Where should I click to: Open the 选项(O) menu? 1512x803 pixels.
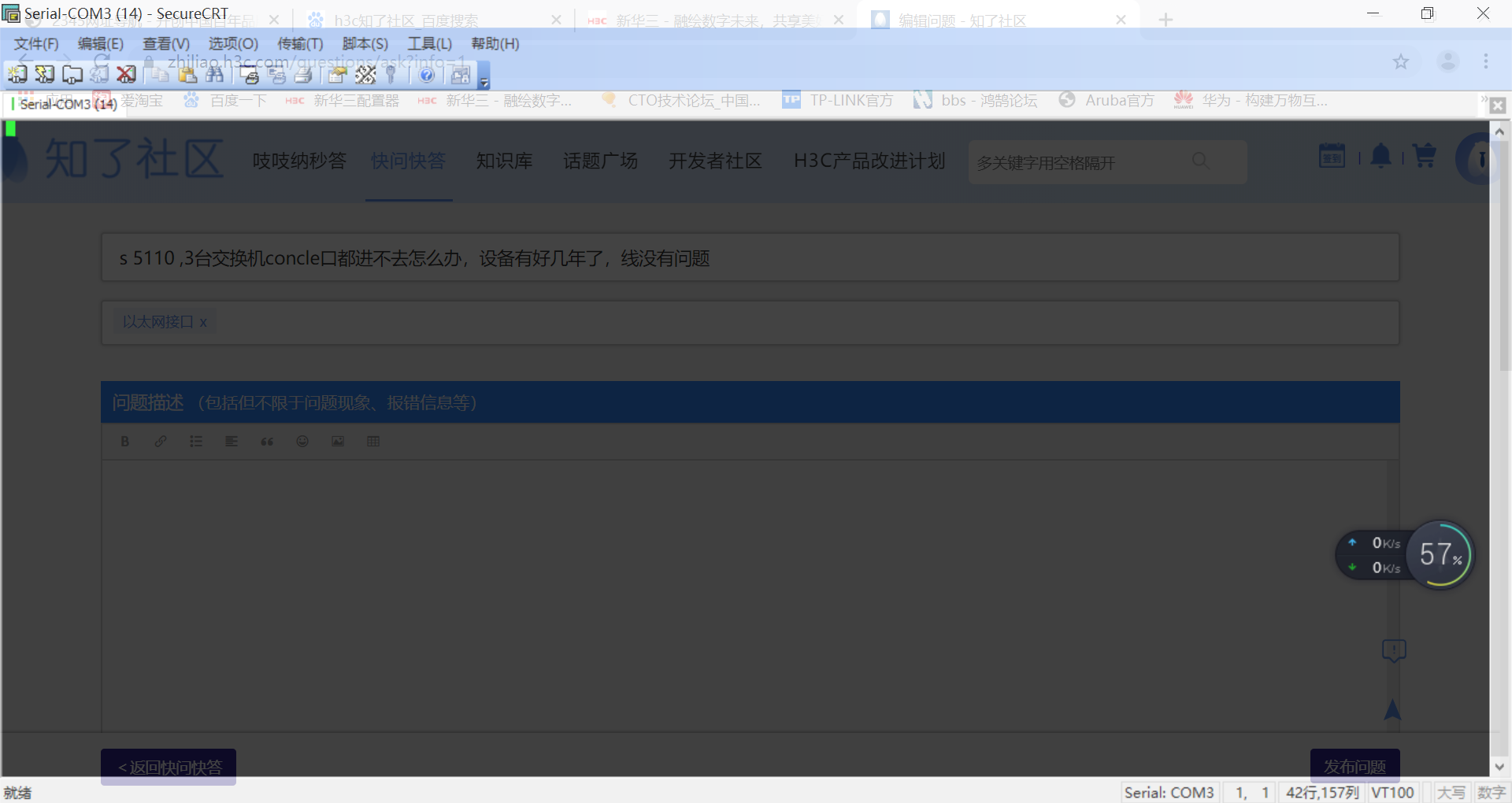233,44
